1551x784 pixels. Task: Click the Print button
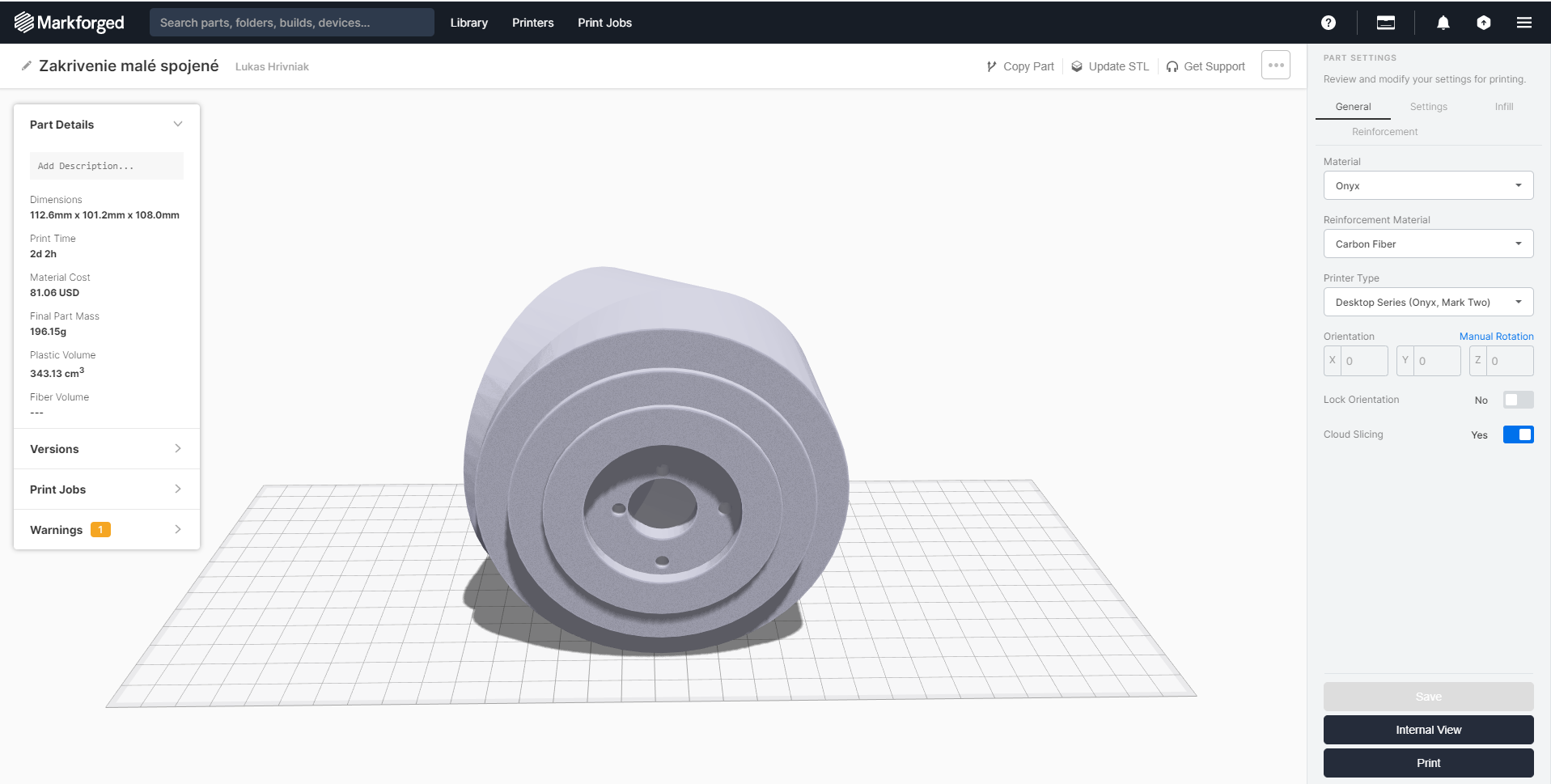coord(1428,763)
